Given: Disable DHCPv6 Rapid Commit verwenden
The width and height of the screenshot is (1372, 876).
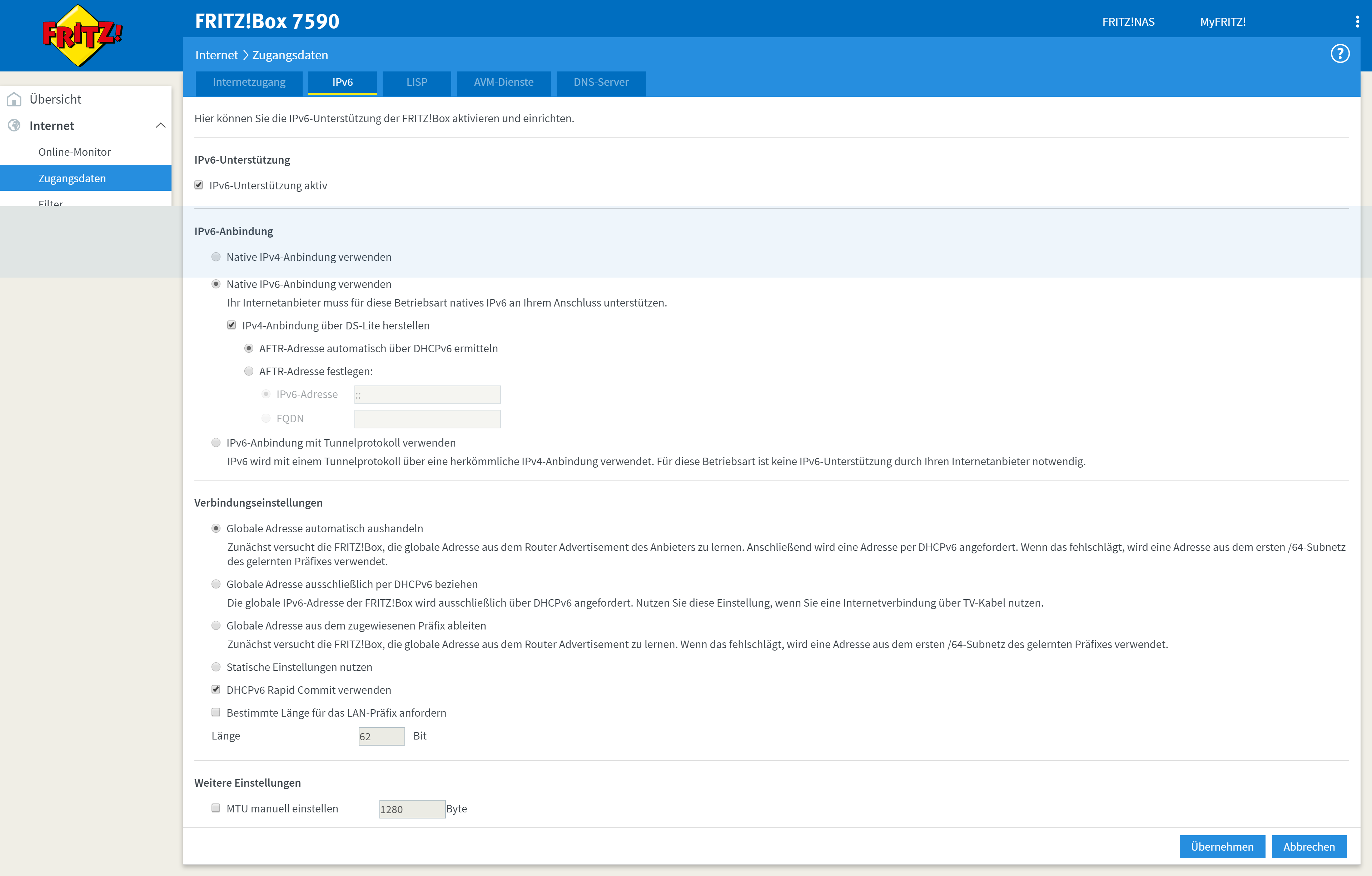Looking at the screenshot, I should pyautogui.click(x=216, y=689).
